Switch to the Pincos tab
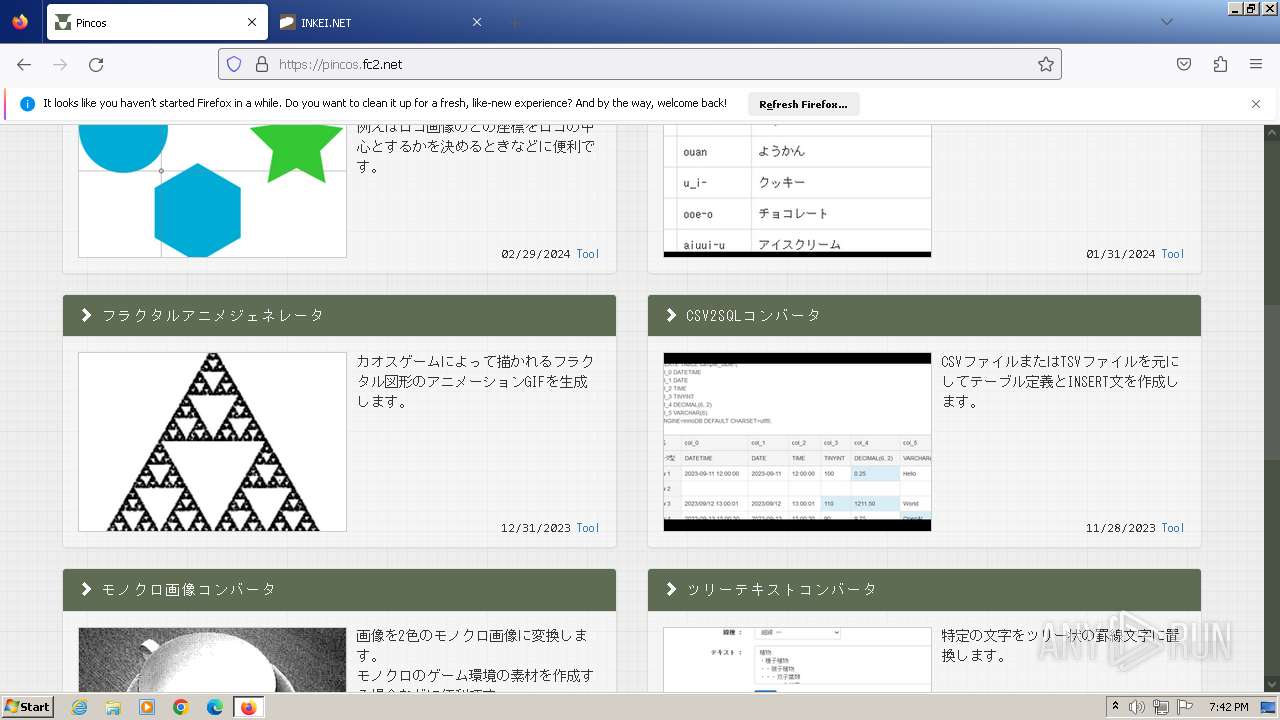The height and width of the screenshot is (720, 1280). point(157,22)
